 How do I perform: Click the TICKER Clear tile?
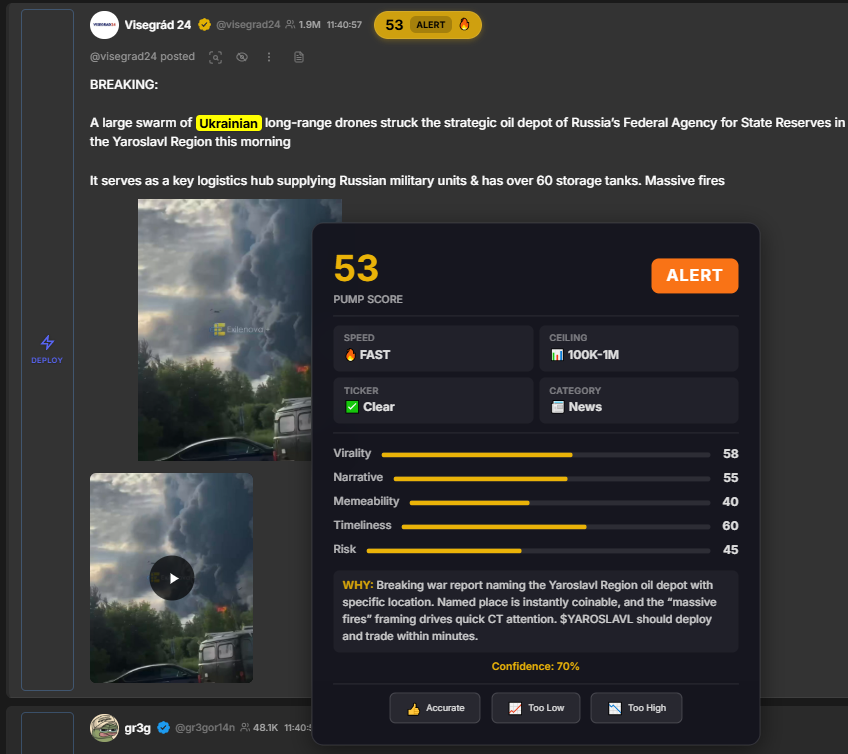[x=433, y=400]
